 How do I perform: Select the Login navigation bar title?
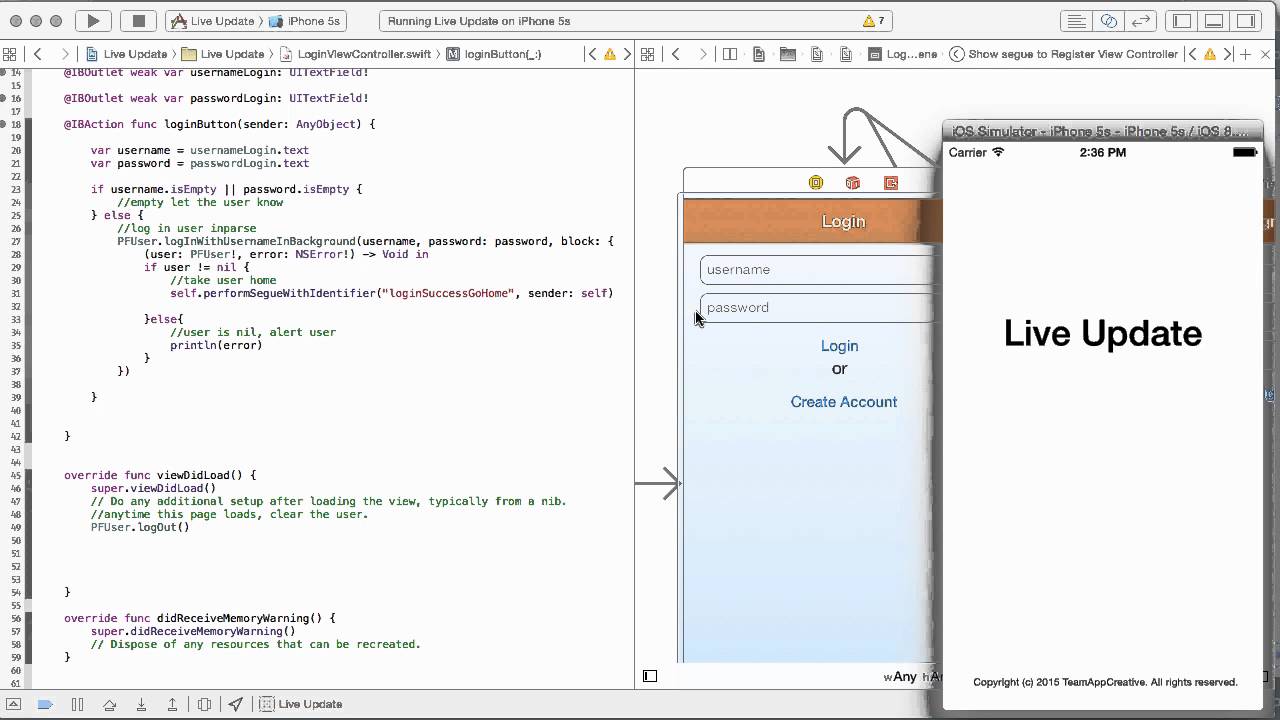[x=843, y=222]
